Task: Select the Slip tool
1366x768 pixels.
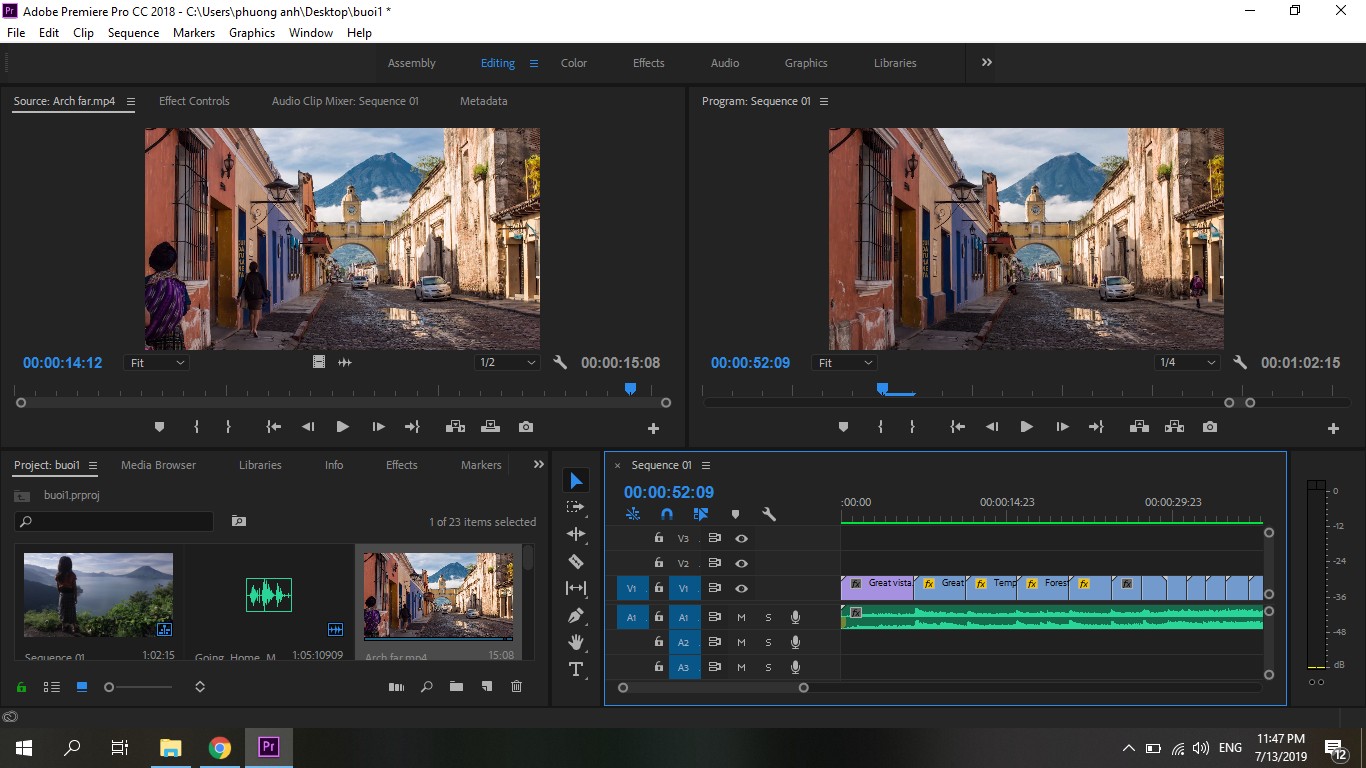Action: (x=576, y=588)
